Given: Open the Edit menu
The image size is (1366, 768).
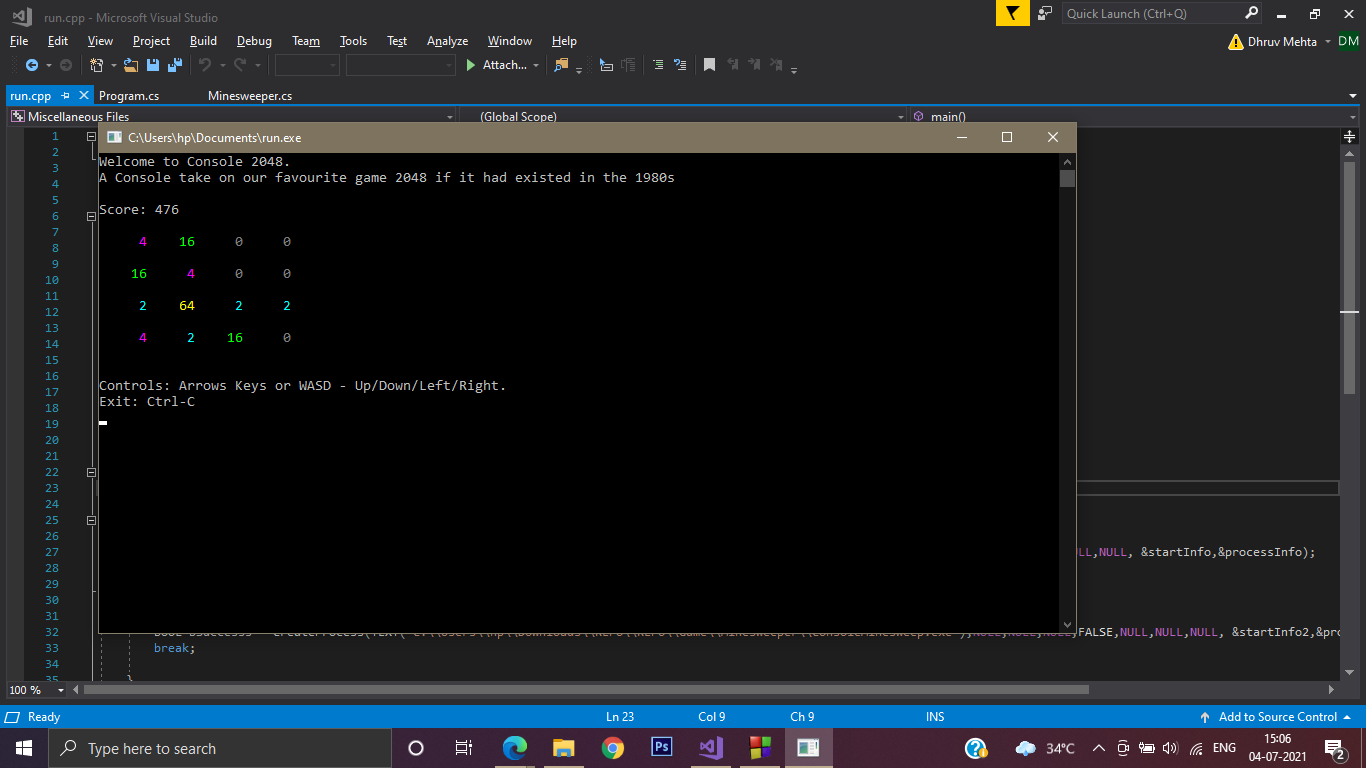Looking at the screenshot, I should click(58, 41).
